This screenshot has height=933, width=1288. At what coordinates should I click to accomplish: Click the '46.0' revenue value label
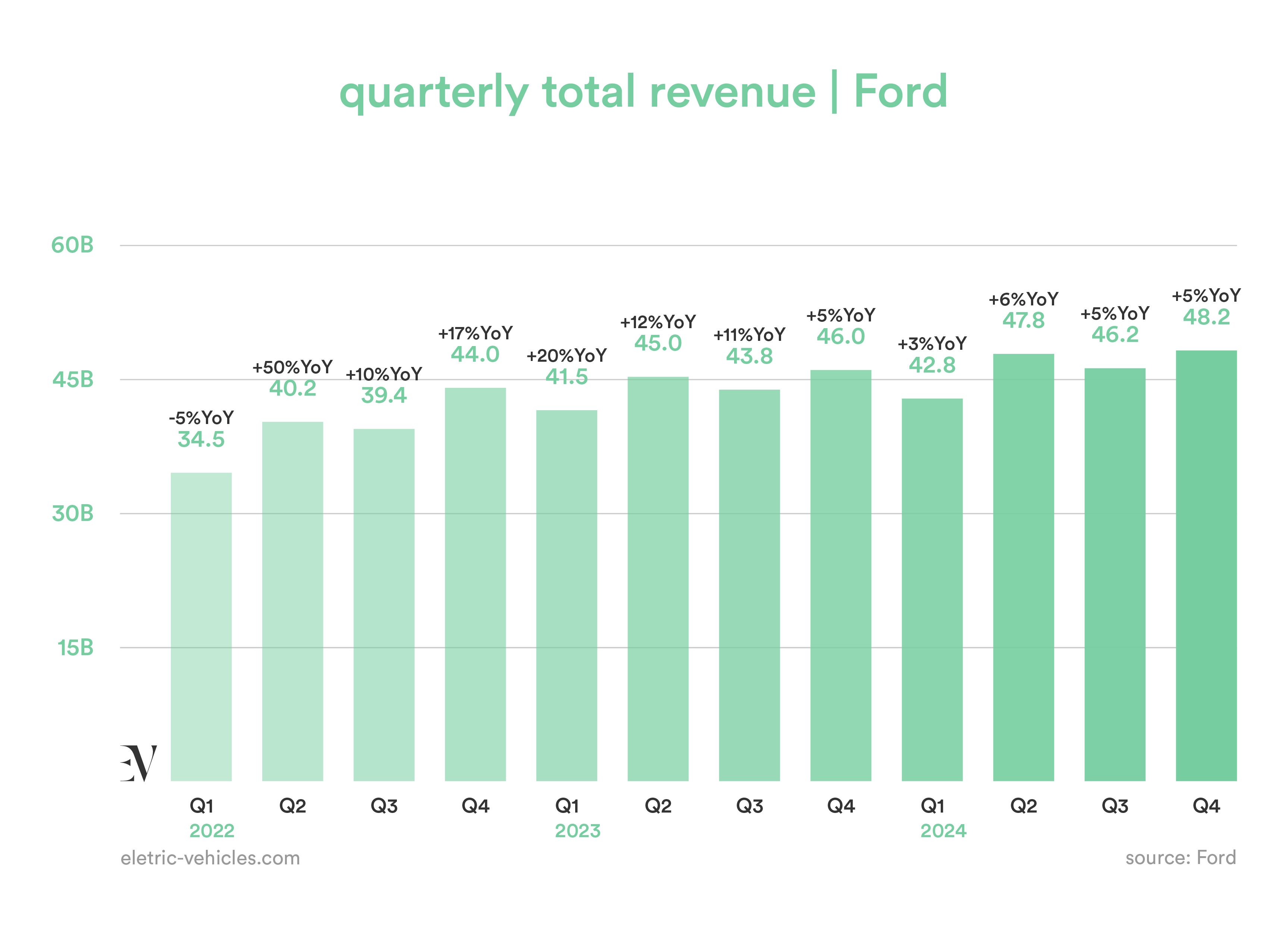[841, 337]
